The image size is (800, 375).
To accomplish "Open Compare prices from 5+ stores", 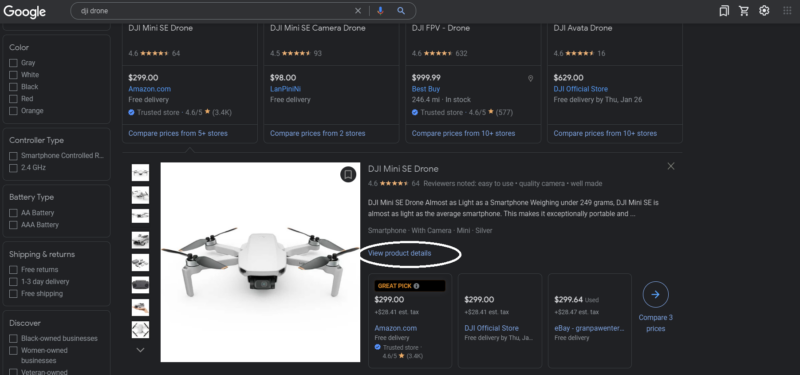I will point(178,133).
